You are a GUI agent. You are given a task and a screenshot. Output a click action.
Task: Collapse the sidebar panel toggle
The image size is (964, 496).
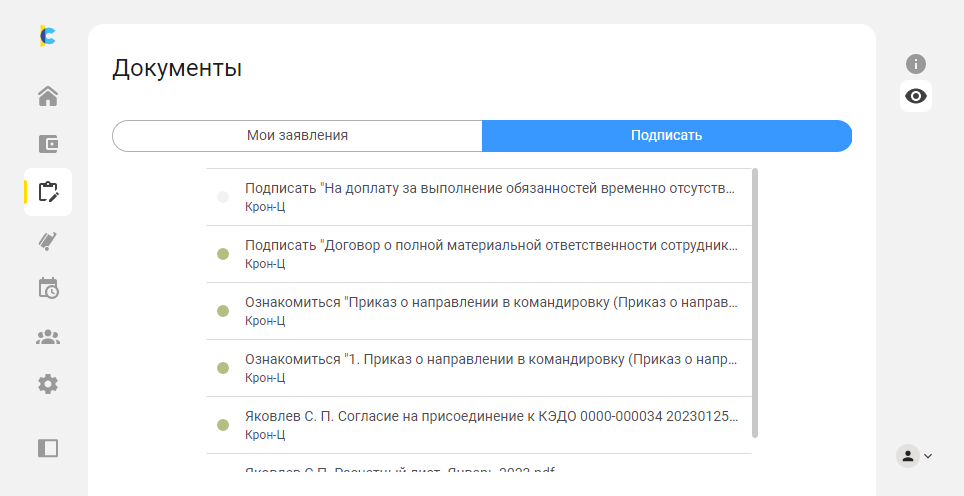[x=48, y=448]
